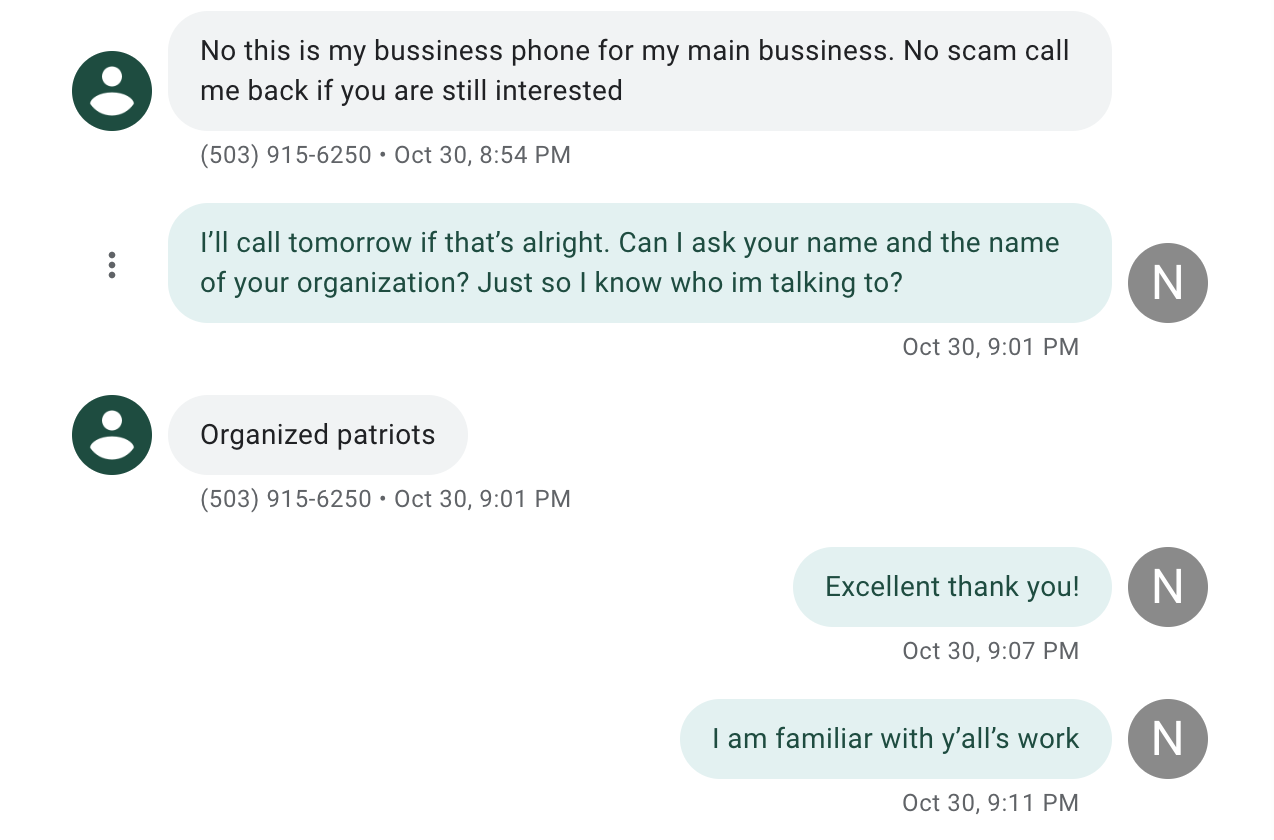Select the 'Organized patriots' message bubble

click(317, 435)
